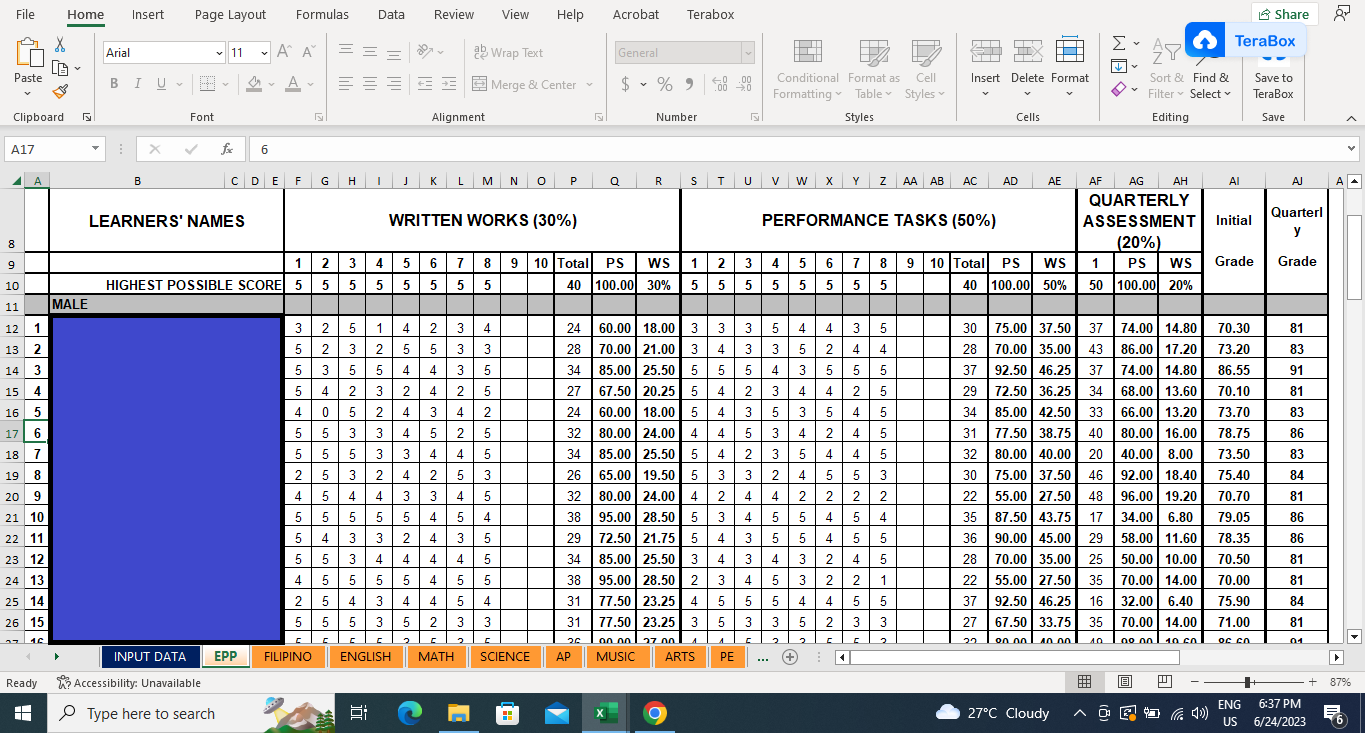Screen dimensions: 1365x733
Task: Select column header B
Action: (137, 181)
